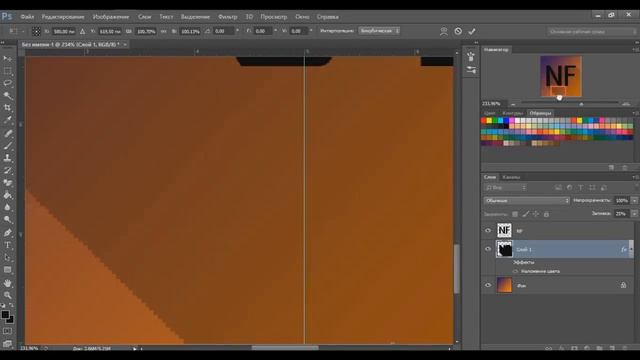Select the Hand tool
This screenshot has height=360, width=640.
7,283
